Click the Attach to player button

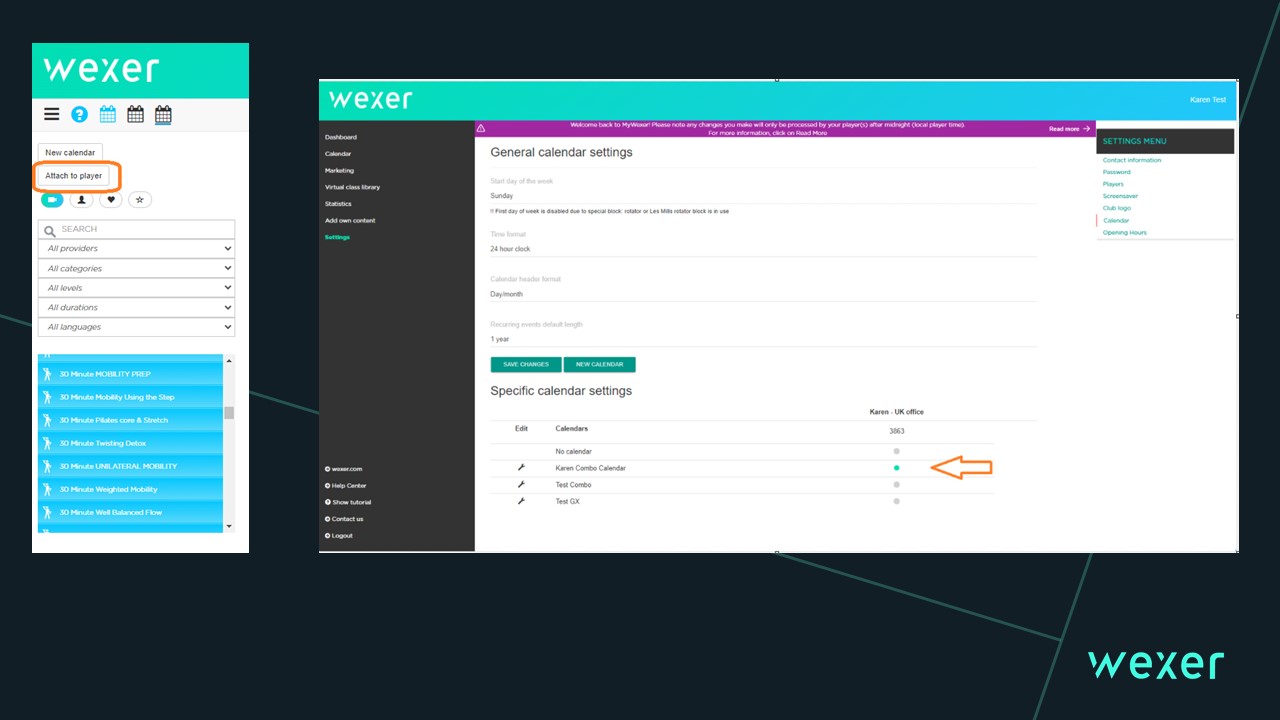(74, 175)
